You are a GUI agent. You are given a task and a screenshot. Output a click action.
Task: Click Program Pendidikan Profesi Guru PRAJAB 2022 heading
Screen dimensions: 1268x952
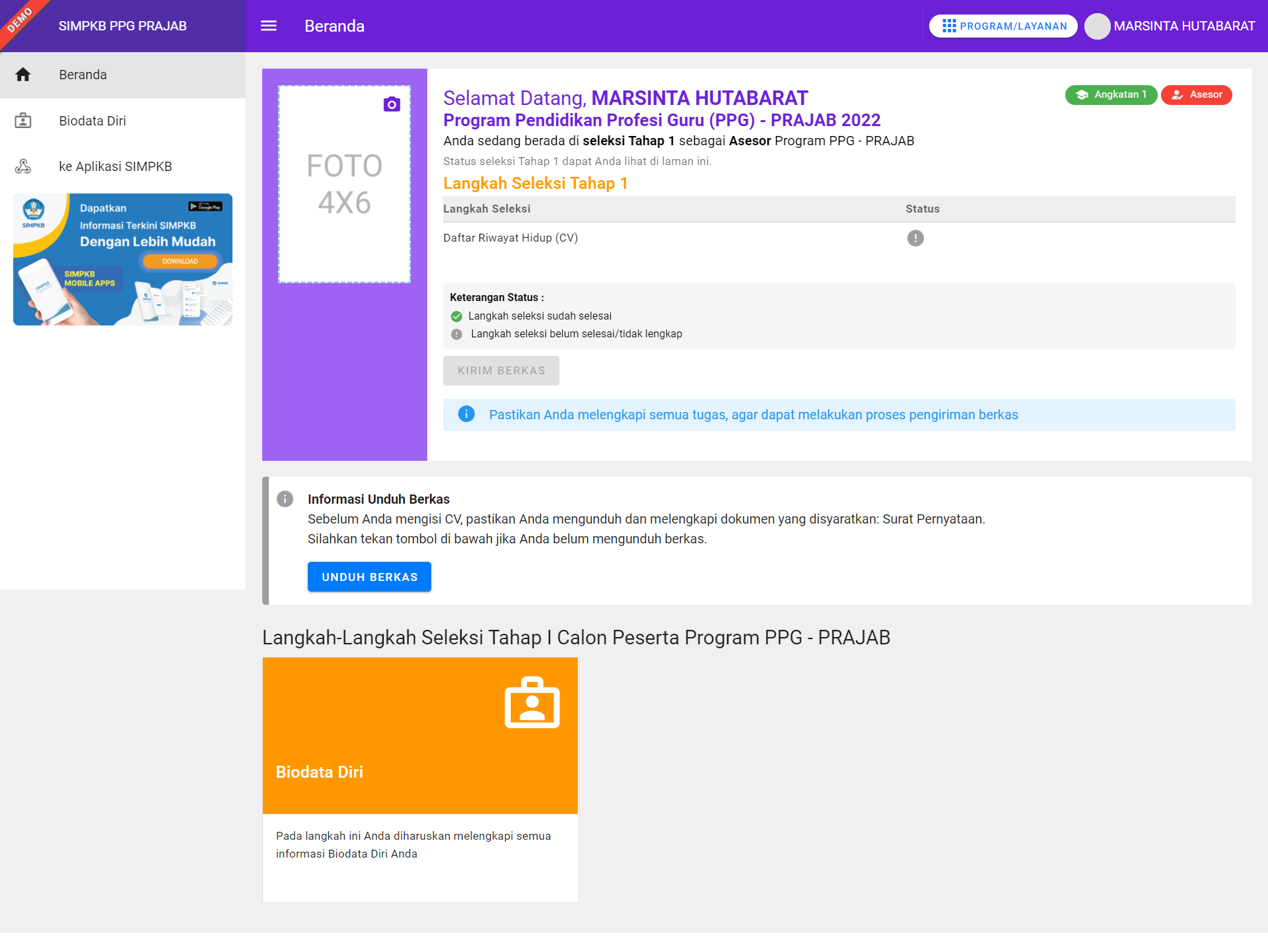(x=662, y=120)
